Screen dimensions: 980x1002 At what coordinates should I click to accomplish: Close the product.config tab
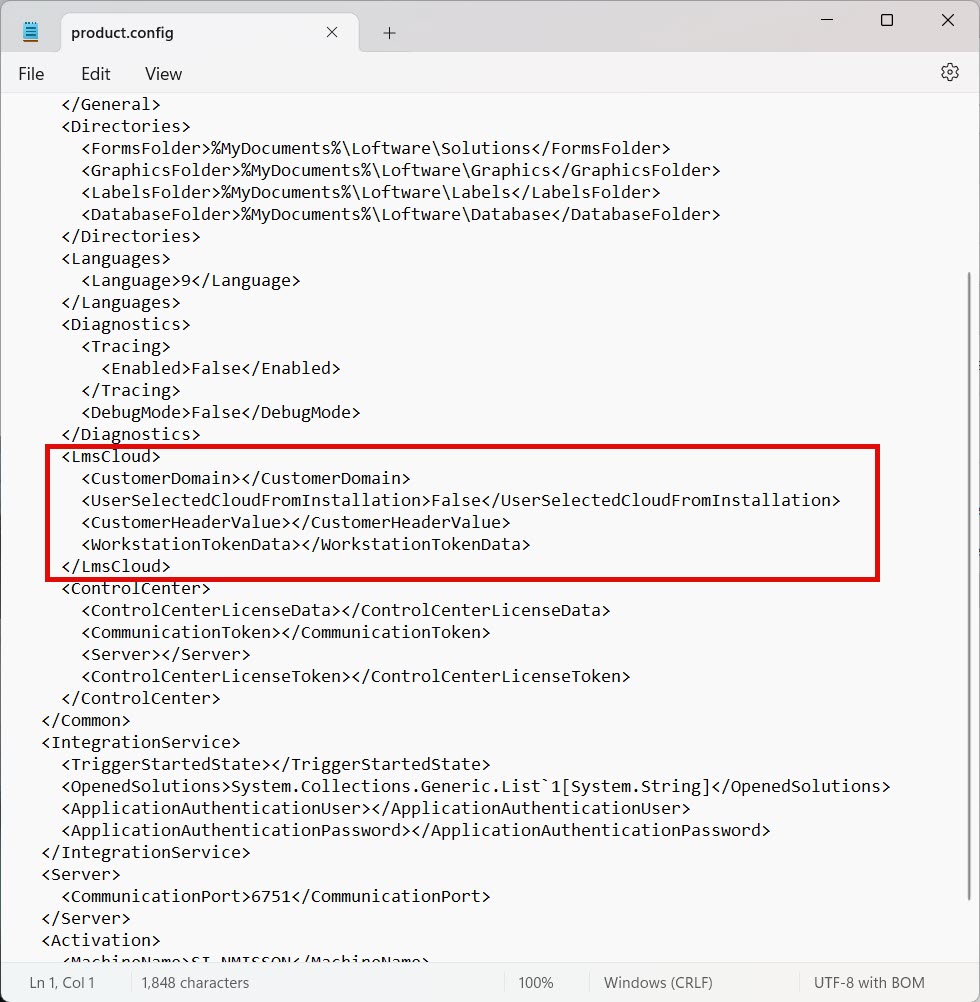click(331, 32)
